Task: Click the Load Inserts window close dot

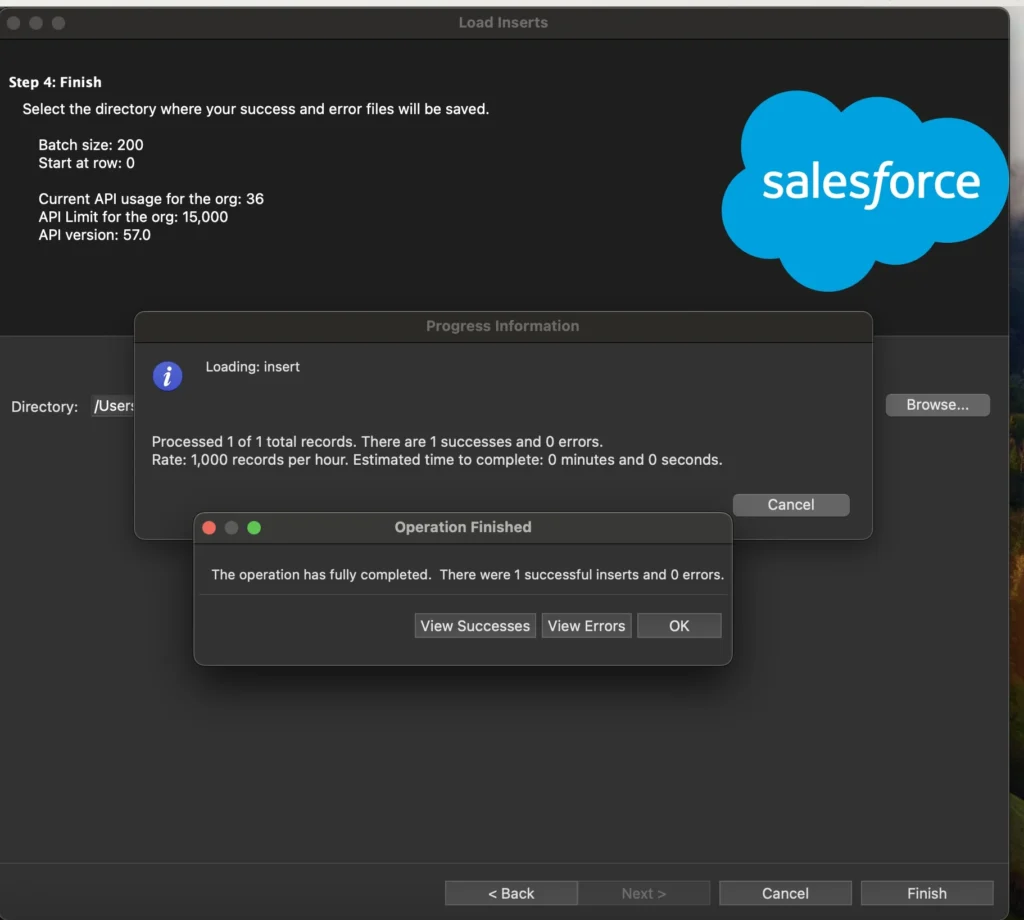Action: point(13,23)
